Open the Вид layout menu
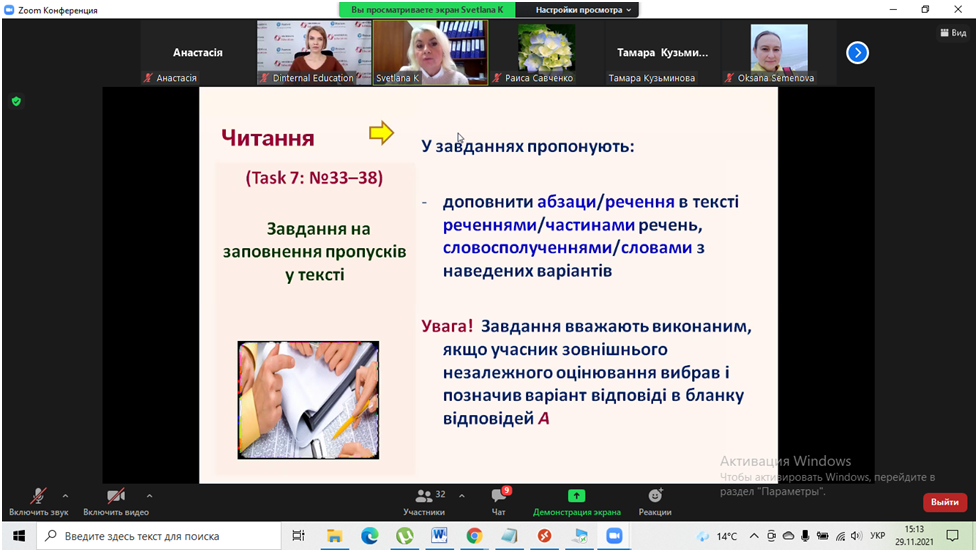978x552 pixels. (x=954, y=32)
